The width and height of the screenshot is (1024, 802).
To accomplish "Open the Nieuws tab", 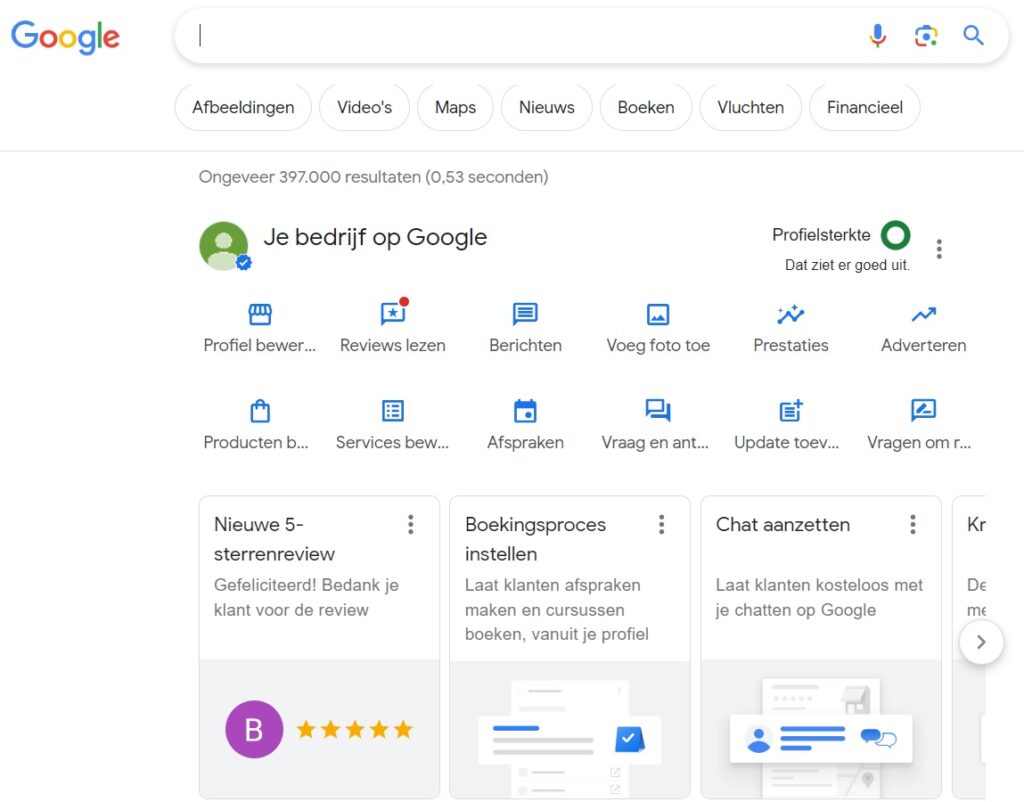I will [x=547, y=107].
